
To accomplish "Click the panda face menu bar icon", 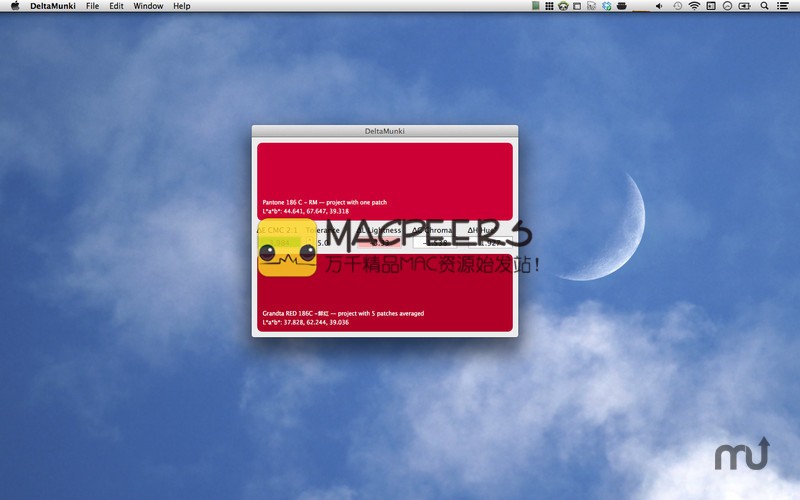I will [563, 6].
